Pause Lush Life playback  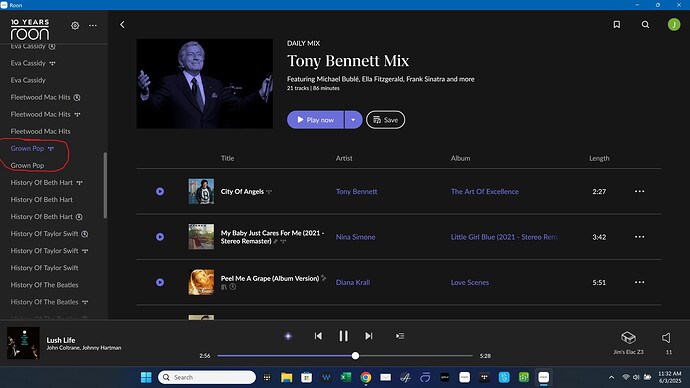(343, 336)
